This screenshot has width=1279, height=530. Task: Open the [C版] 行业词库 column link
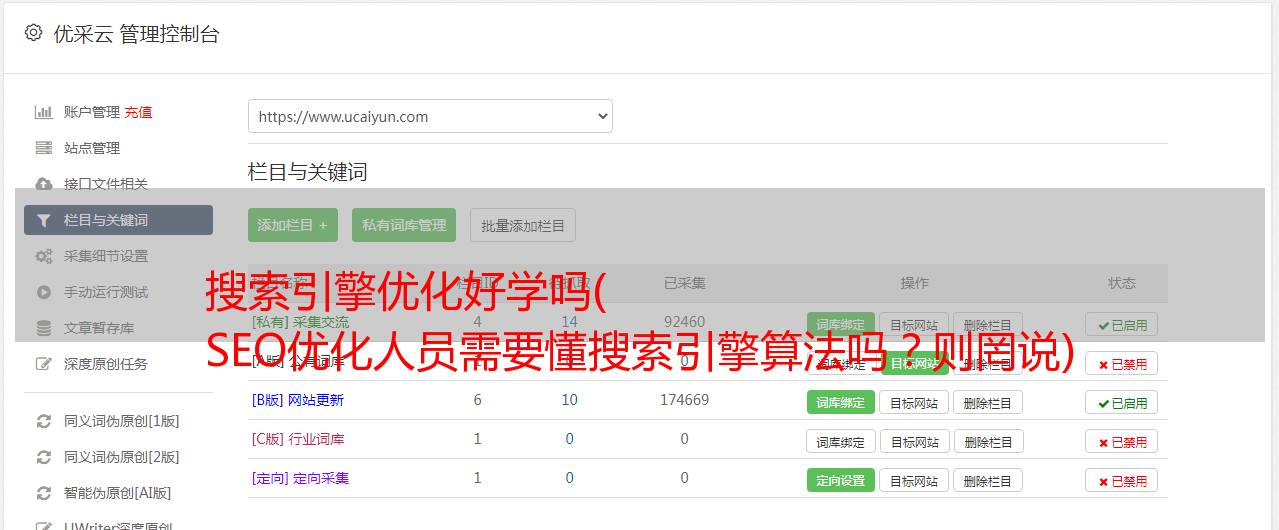[298, 439]
